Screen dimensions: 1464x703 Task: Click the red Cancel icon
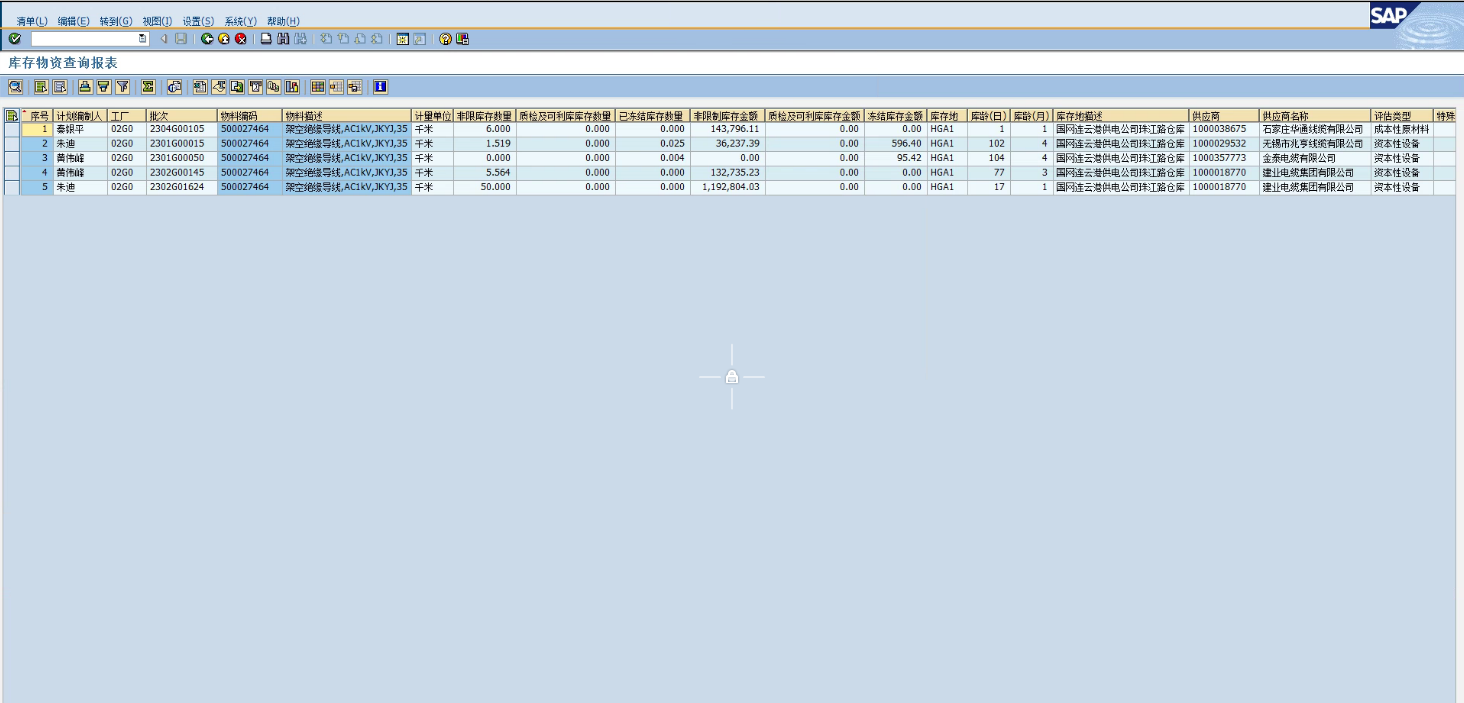point(240,39)
